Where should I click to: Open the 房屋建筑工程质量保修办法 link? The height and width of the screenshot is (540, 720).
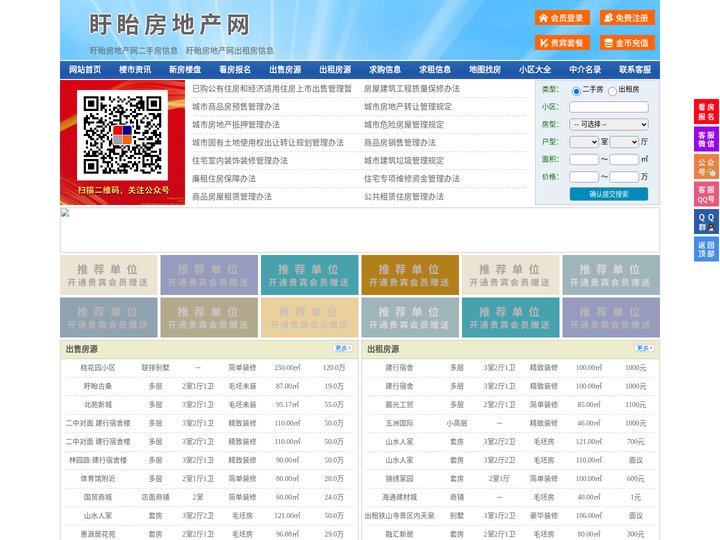tap(411, 89)
